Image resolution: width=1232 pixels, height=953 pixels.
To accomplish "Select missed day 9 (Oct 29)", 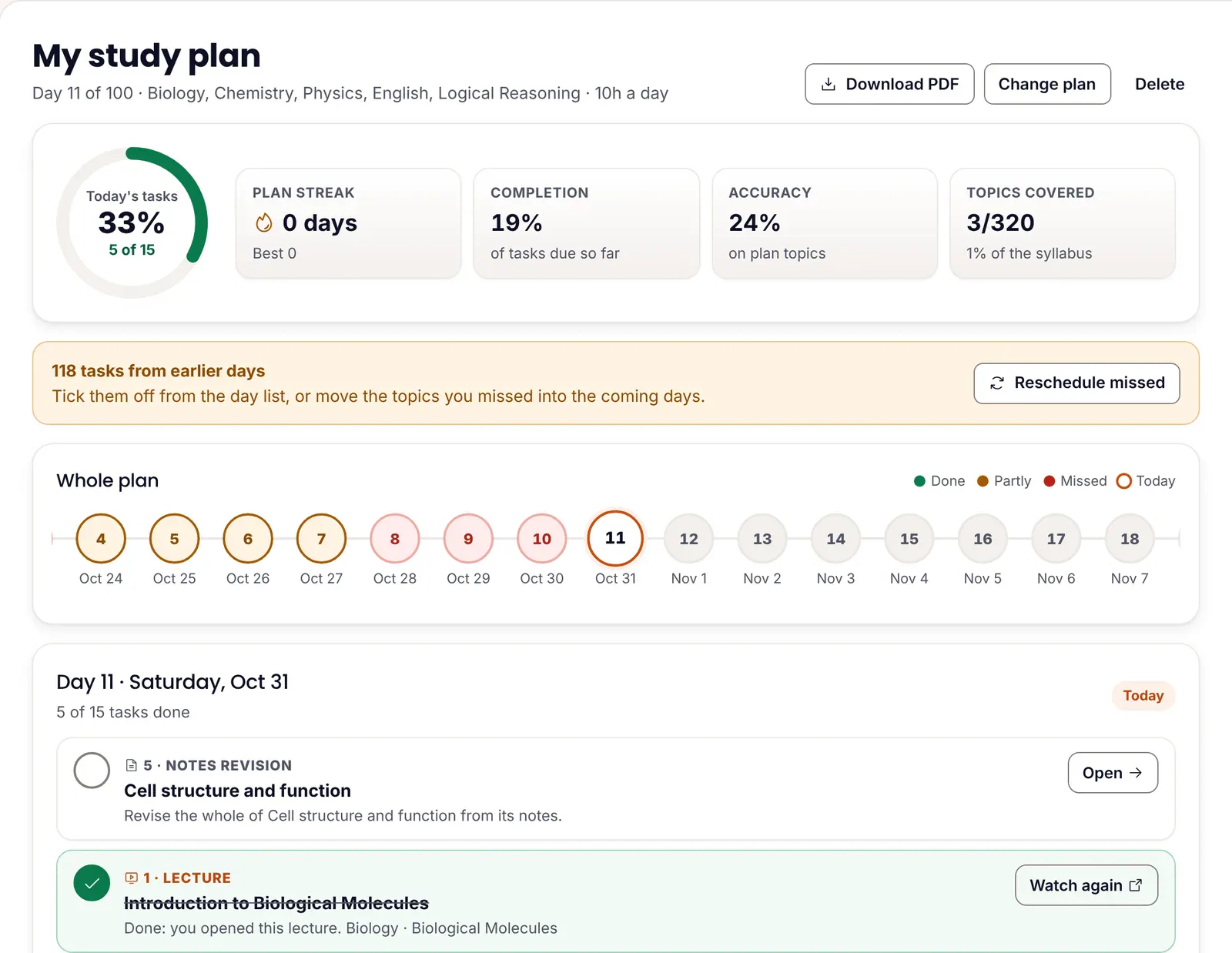I will coord(468,539).
